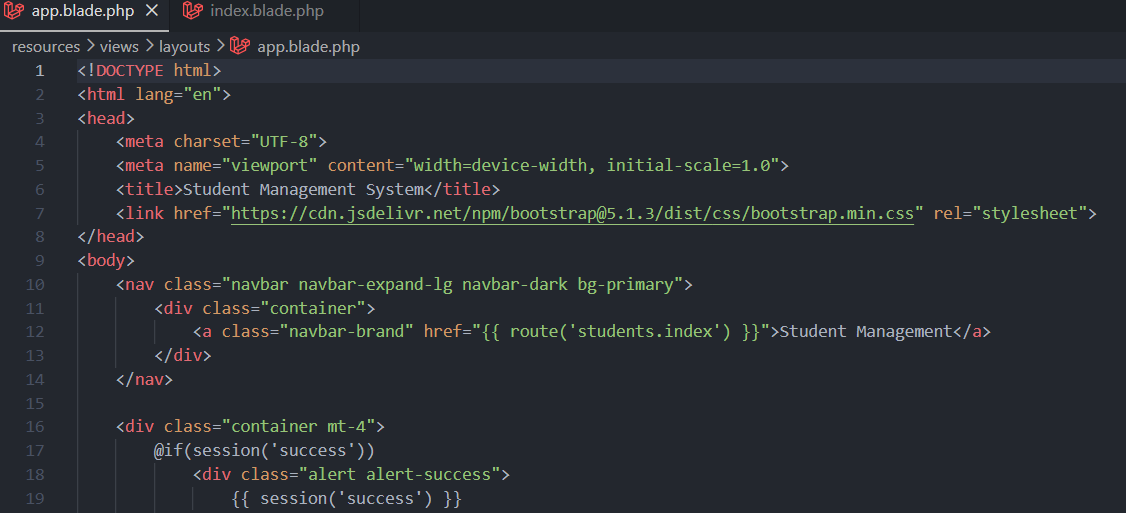Switch to the app.blade.php tab
This screenshot has height=513, width=1126.
(83, 11)
